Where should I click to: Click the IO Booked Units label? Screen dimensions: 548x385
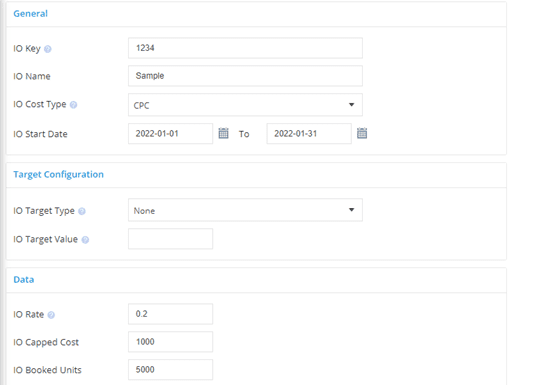pos(48,370)
